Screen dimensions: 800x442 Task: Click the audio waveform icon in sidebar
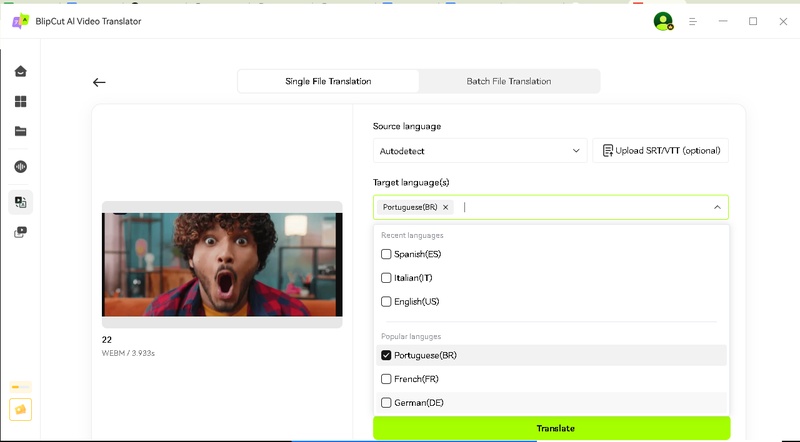[x=20, y=167]
